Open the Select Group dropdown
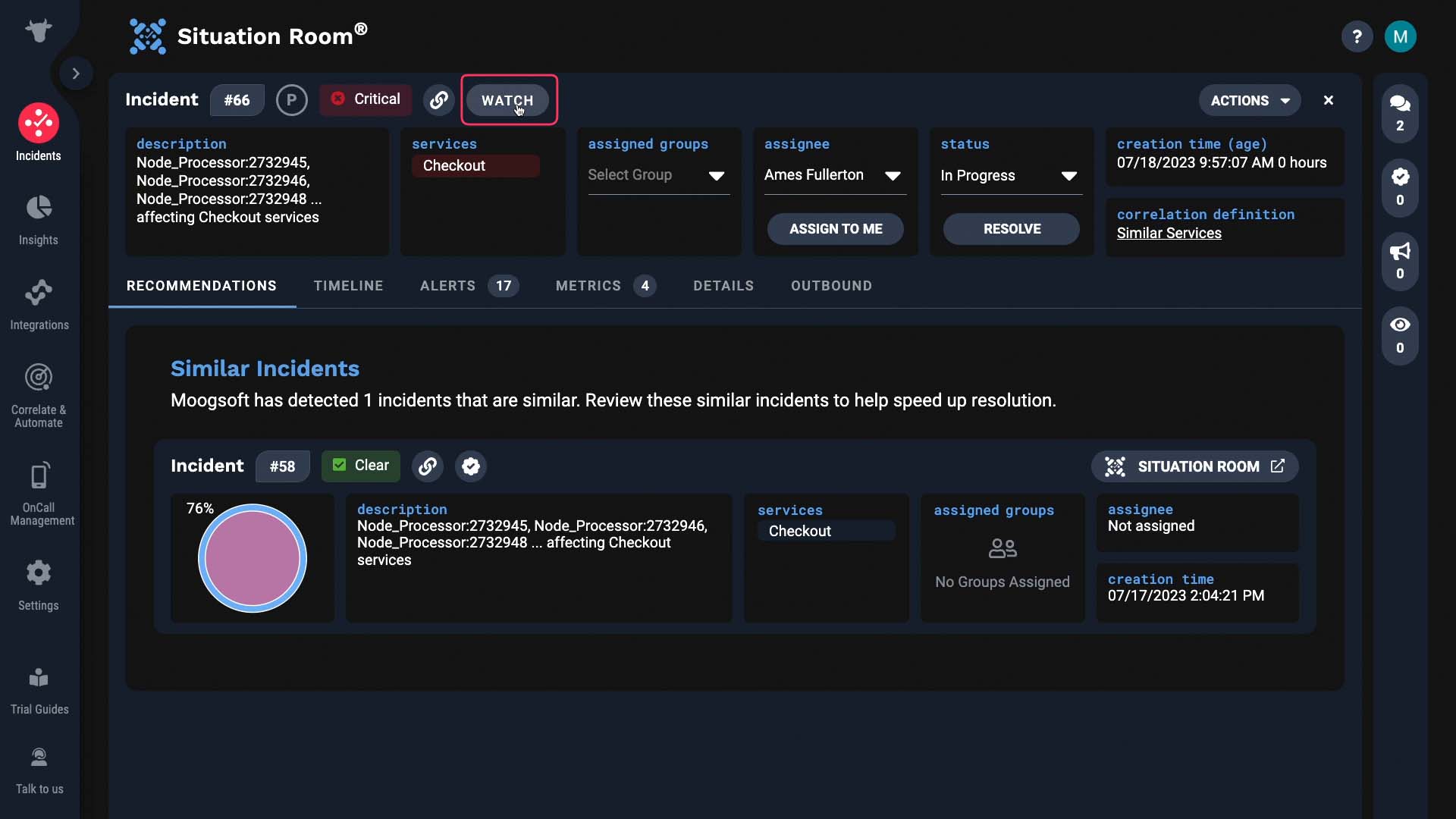 [658, 176]
